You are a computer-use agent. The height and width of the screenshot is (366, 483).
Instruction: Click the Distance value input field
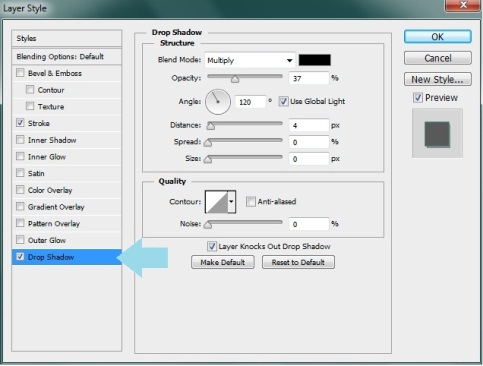pyautogui.click(x=309, y=126)
